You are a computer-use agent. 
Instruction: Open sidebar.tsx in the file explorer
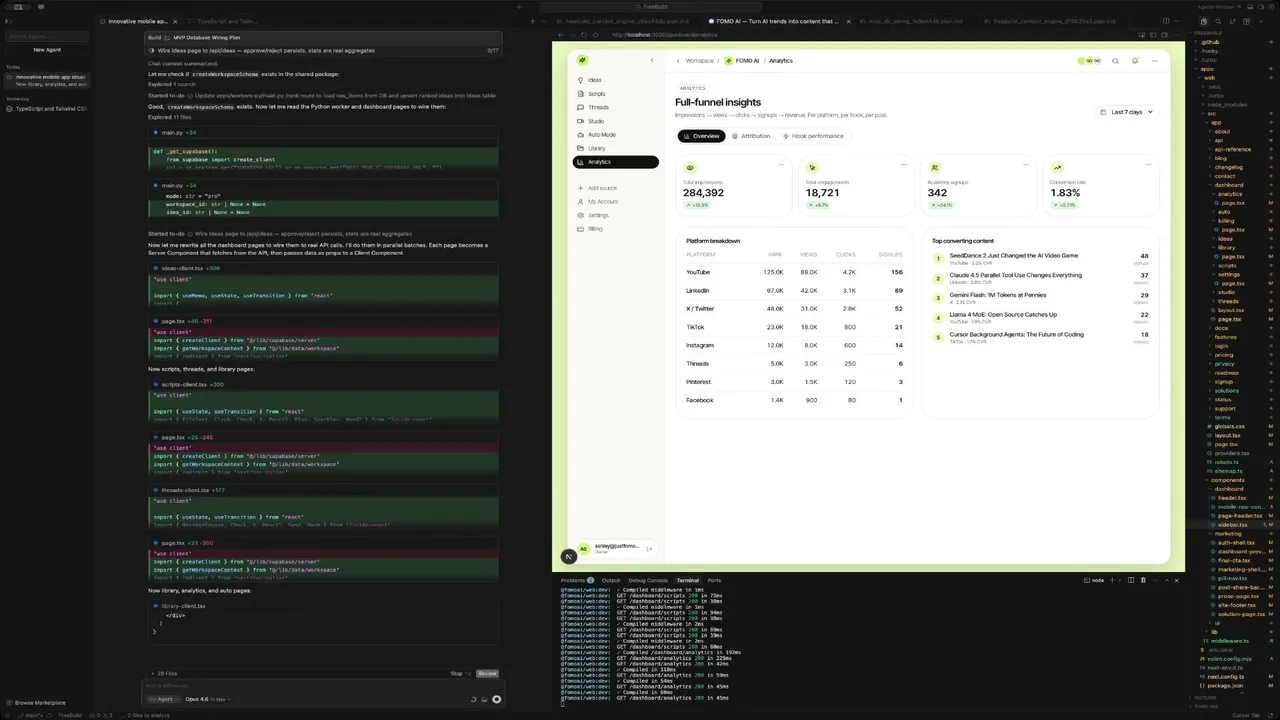click(1232, 525)
